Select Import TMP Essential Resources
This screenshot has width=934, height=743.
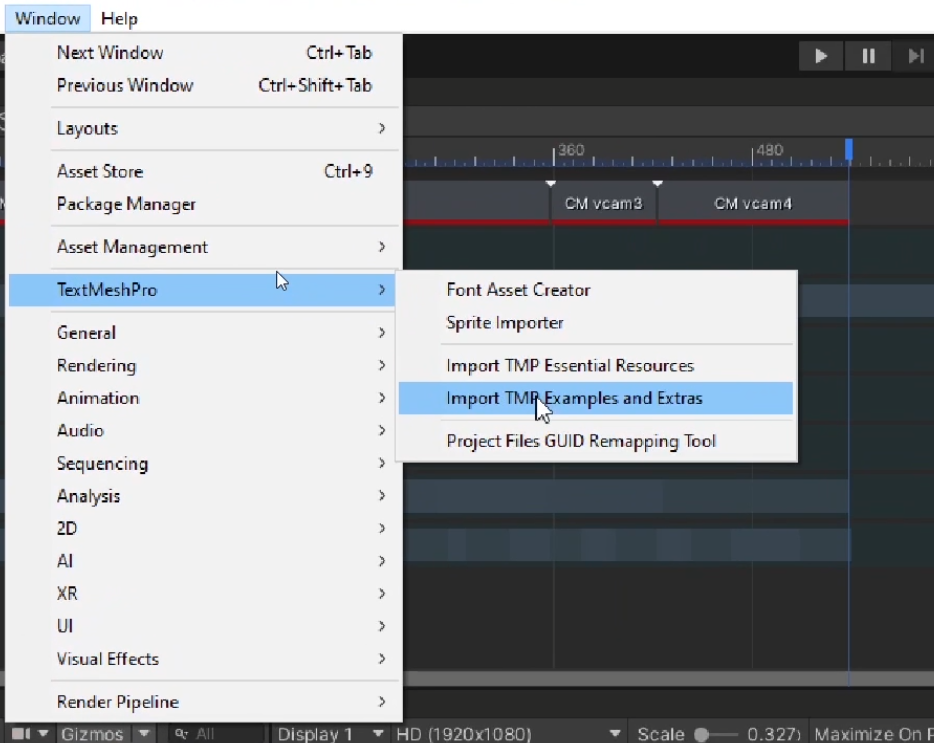pyautogui.click(x=570, y=365)
